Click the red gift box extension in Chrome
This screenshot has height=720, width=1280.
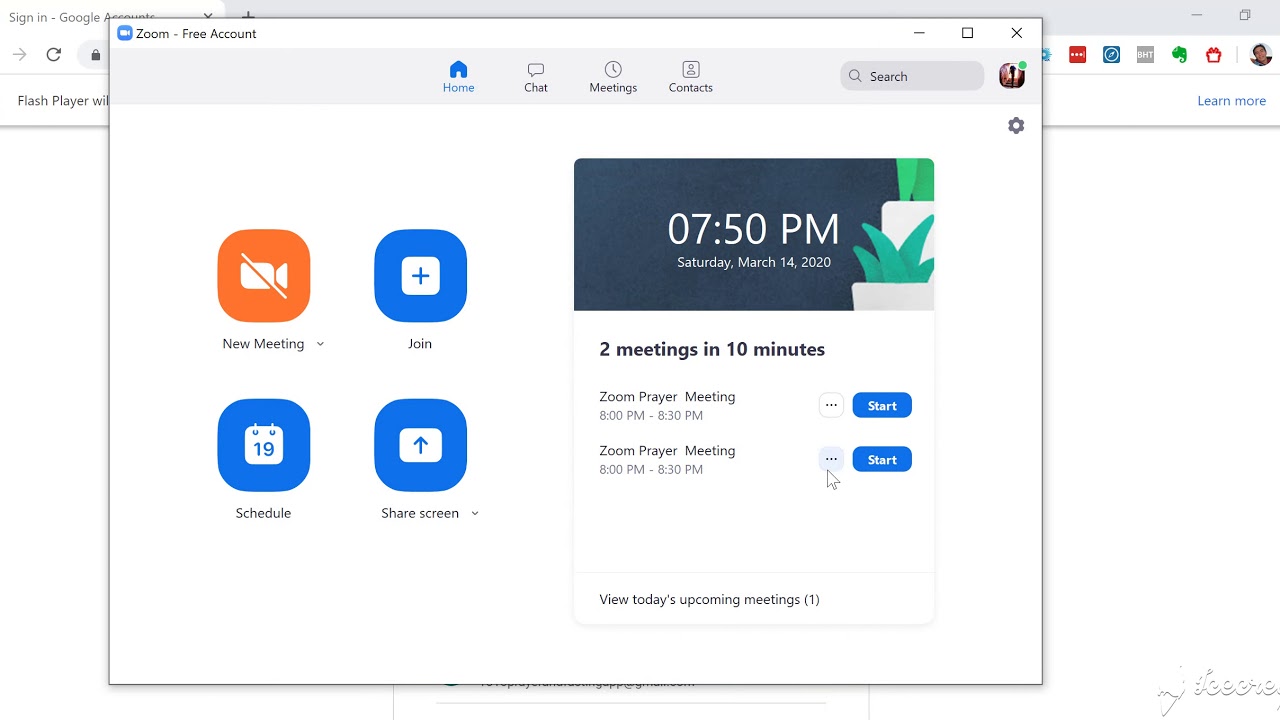1214,55
